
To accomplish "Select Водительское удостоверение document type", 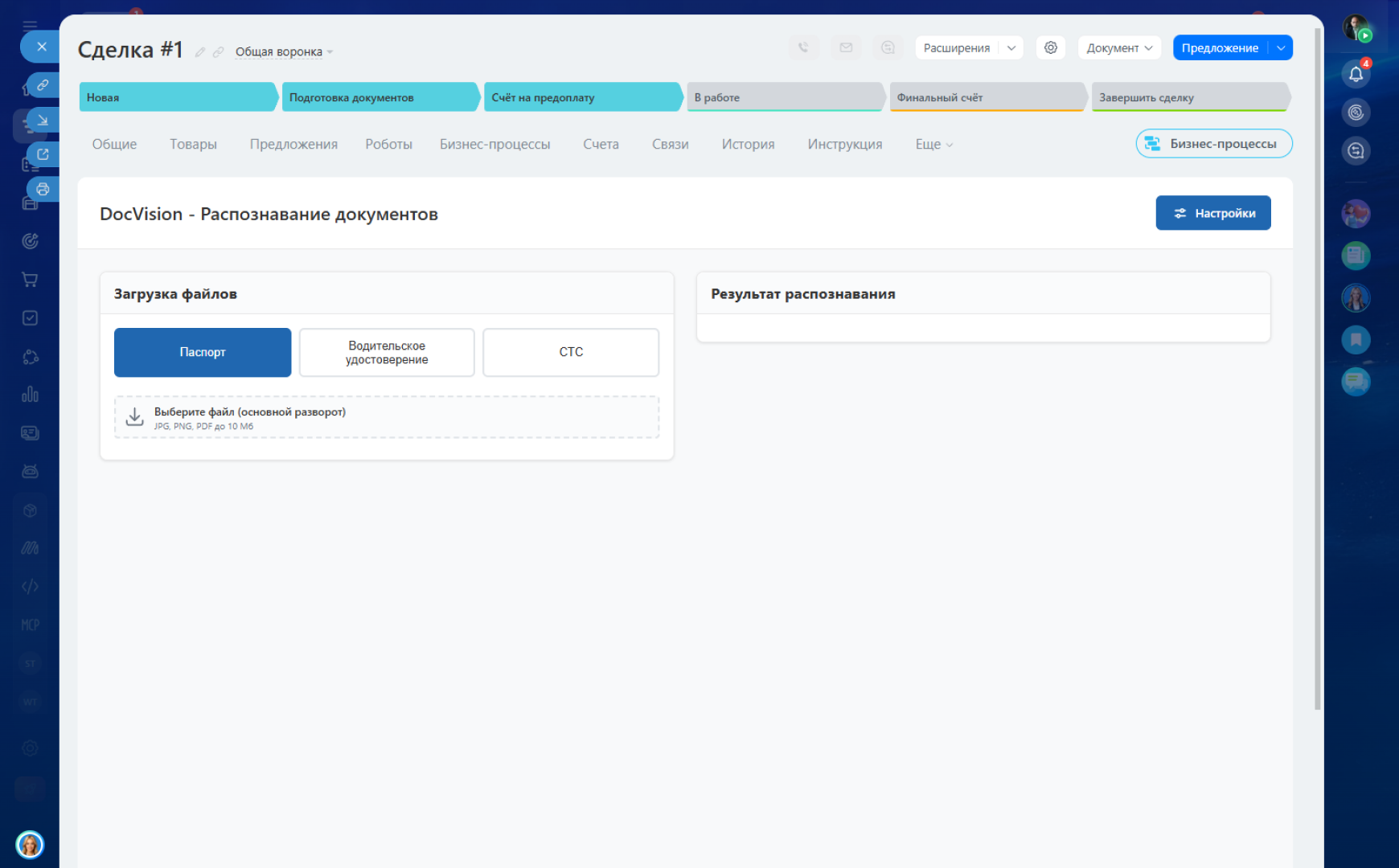I will [387, 352].
